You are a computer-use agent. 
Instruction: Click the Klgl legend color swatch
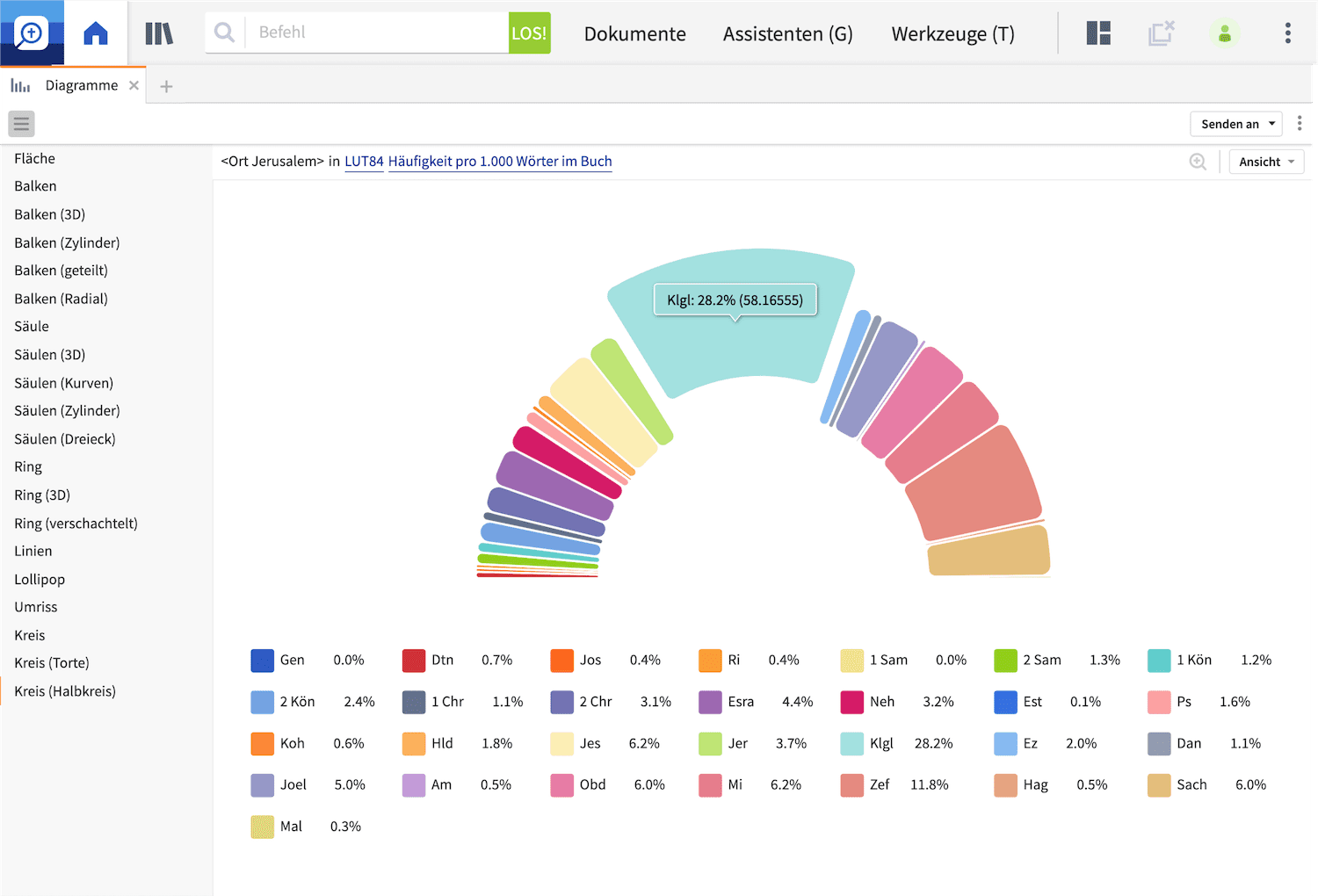pos(851,744)
